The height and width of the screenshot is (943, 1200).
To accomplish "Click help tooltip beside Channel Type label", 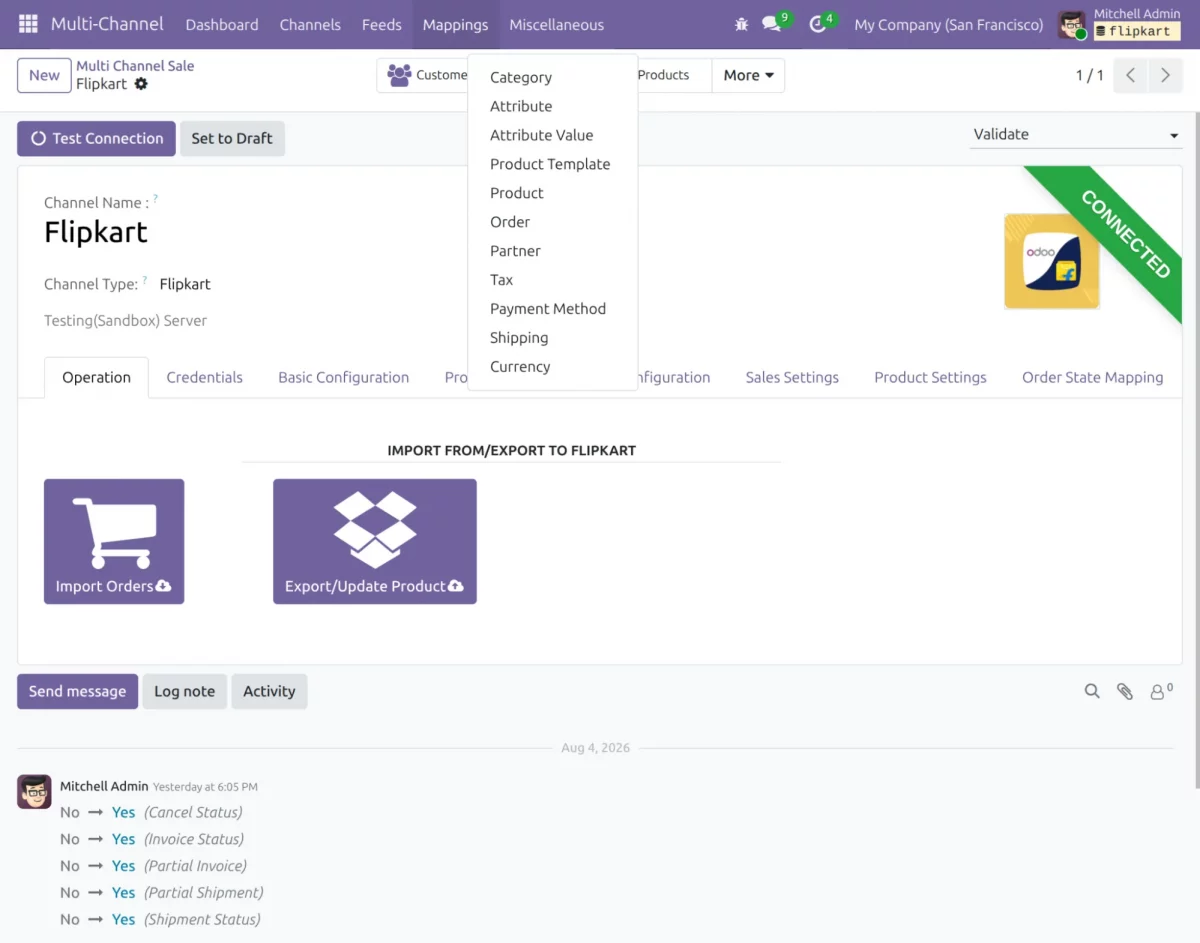I will 144,280.
